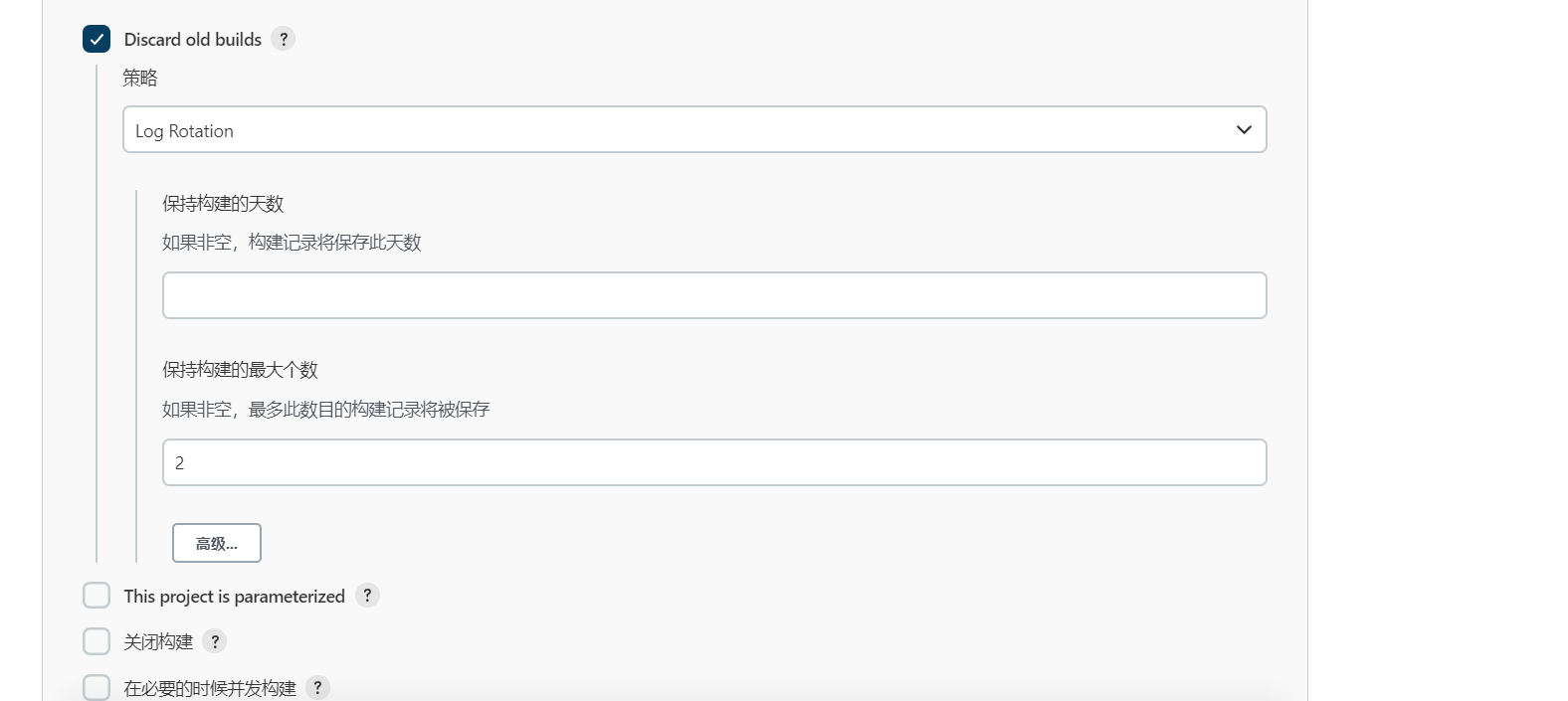Screen dimensions: 1568x701
Task: Click the 保持构建的最大个数 field title
Action: coord(240,370)
